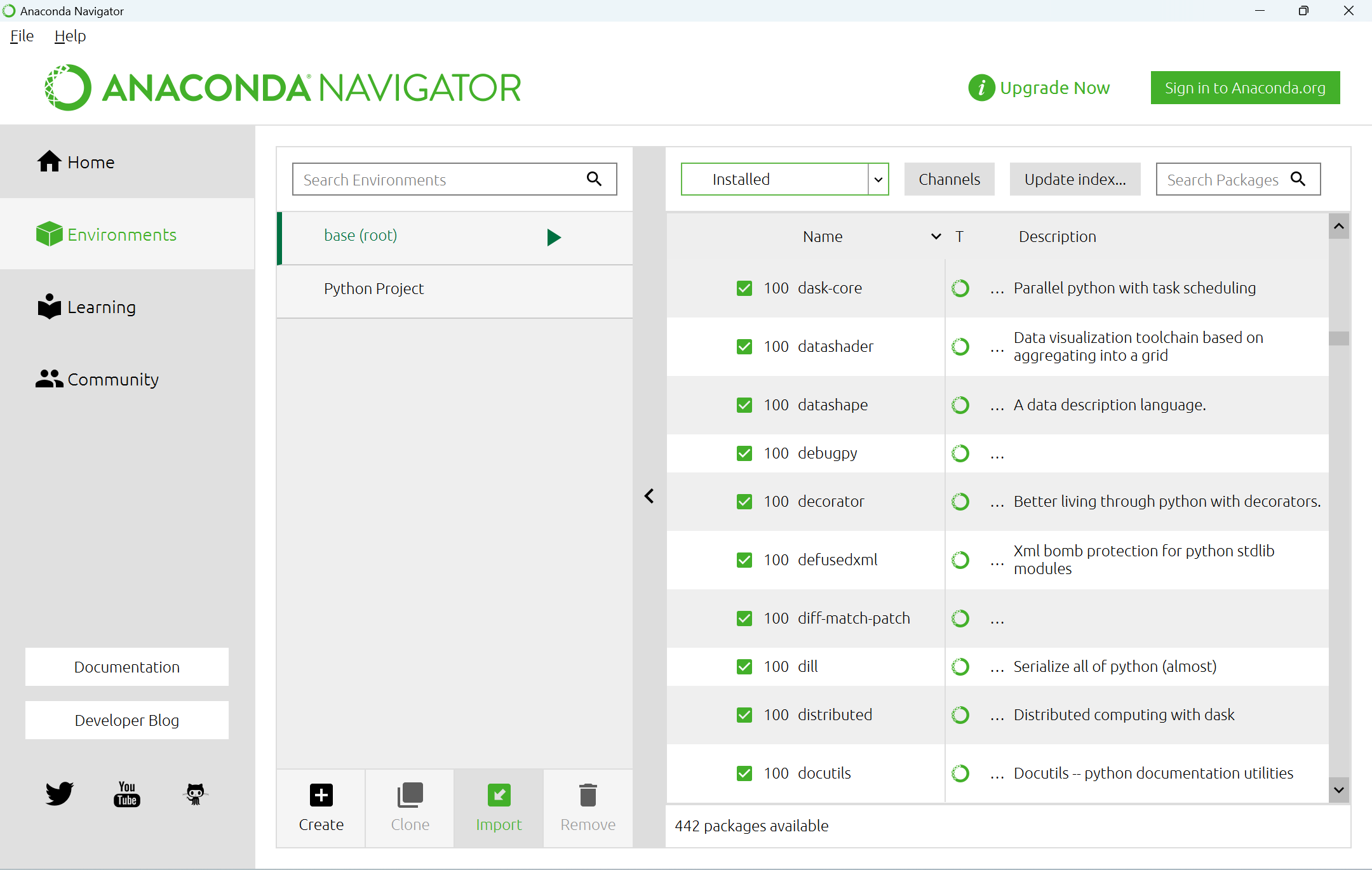Toggle the debugpy package checkbox
Screen dimensions: 1372x870
click(x=744, y=453)
